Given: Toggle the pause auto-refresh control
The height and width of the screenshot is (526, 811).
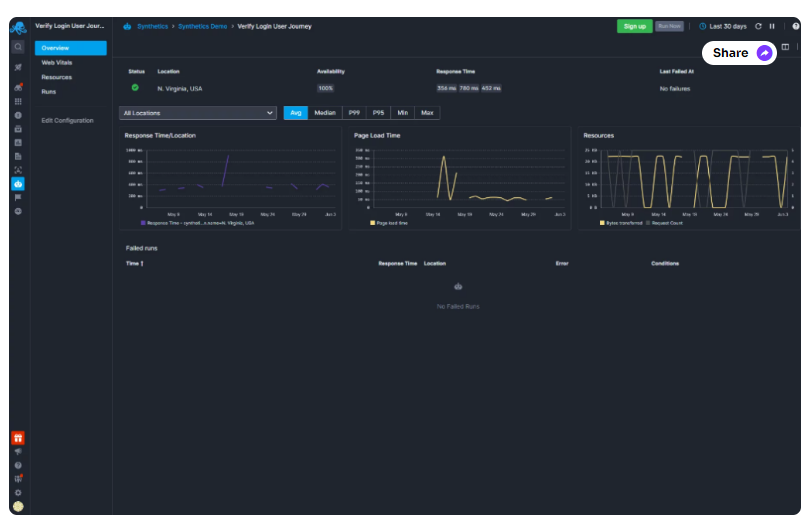Looking at the screenshot, I should click(772, 26).
